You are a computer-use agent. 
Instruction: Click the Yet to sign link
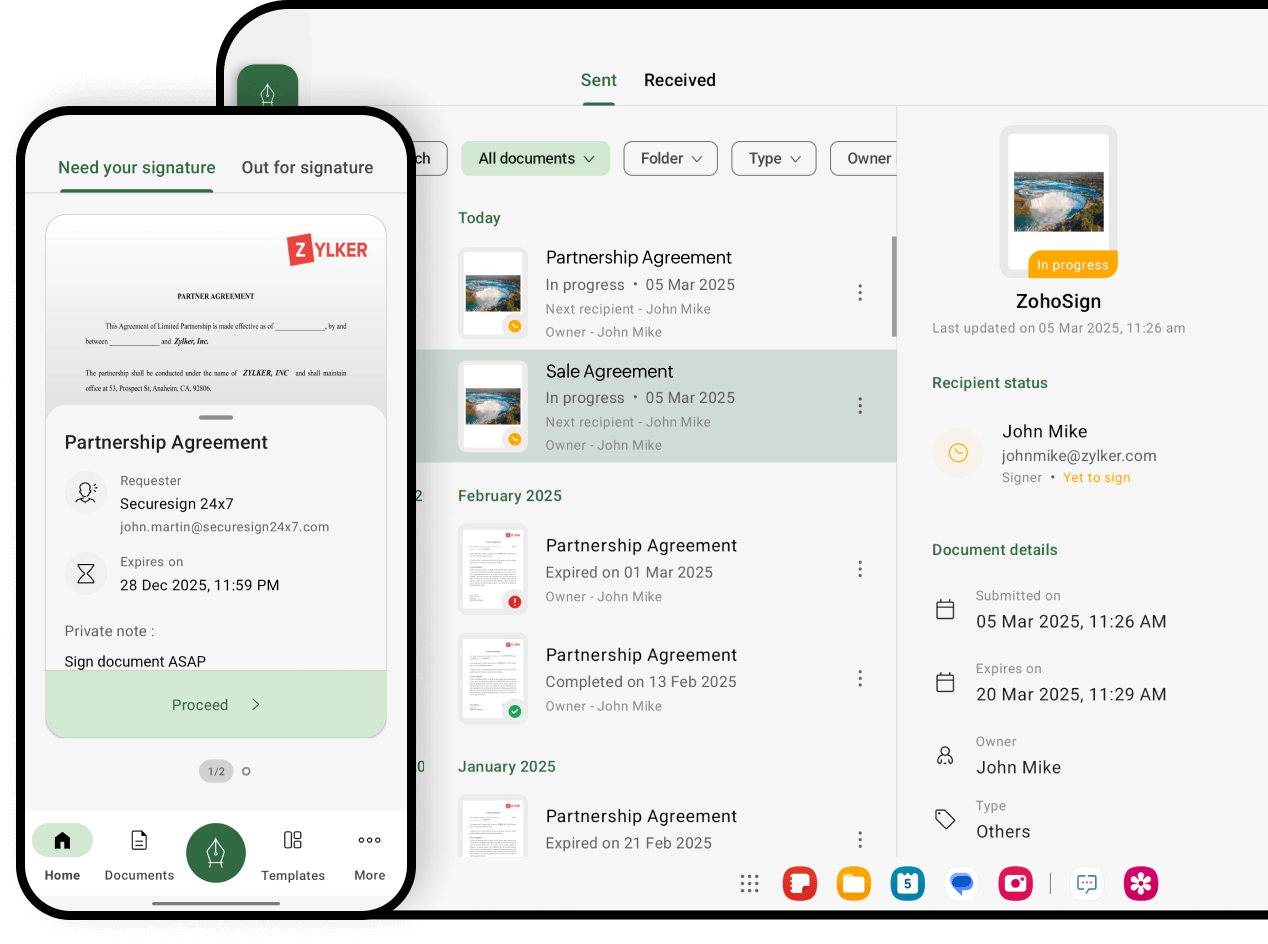click(x=1096, y=478)
